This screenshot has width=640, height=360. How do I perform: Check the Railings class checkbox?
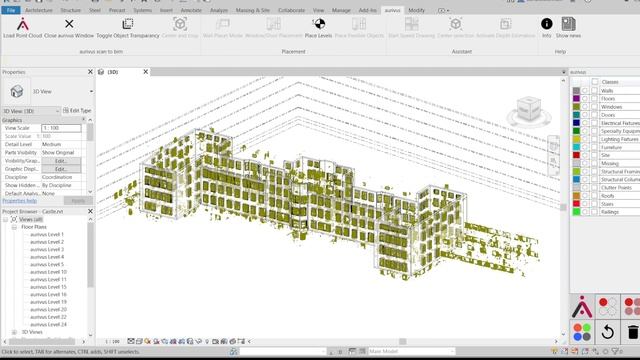[x=595, y=212]
